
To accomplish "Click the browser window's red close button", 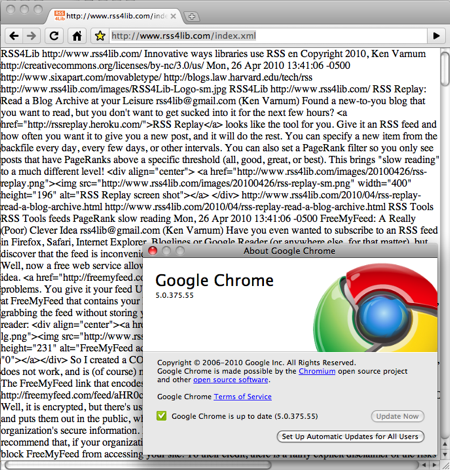I will coord(11,9).
